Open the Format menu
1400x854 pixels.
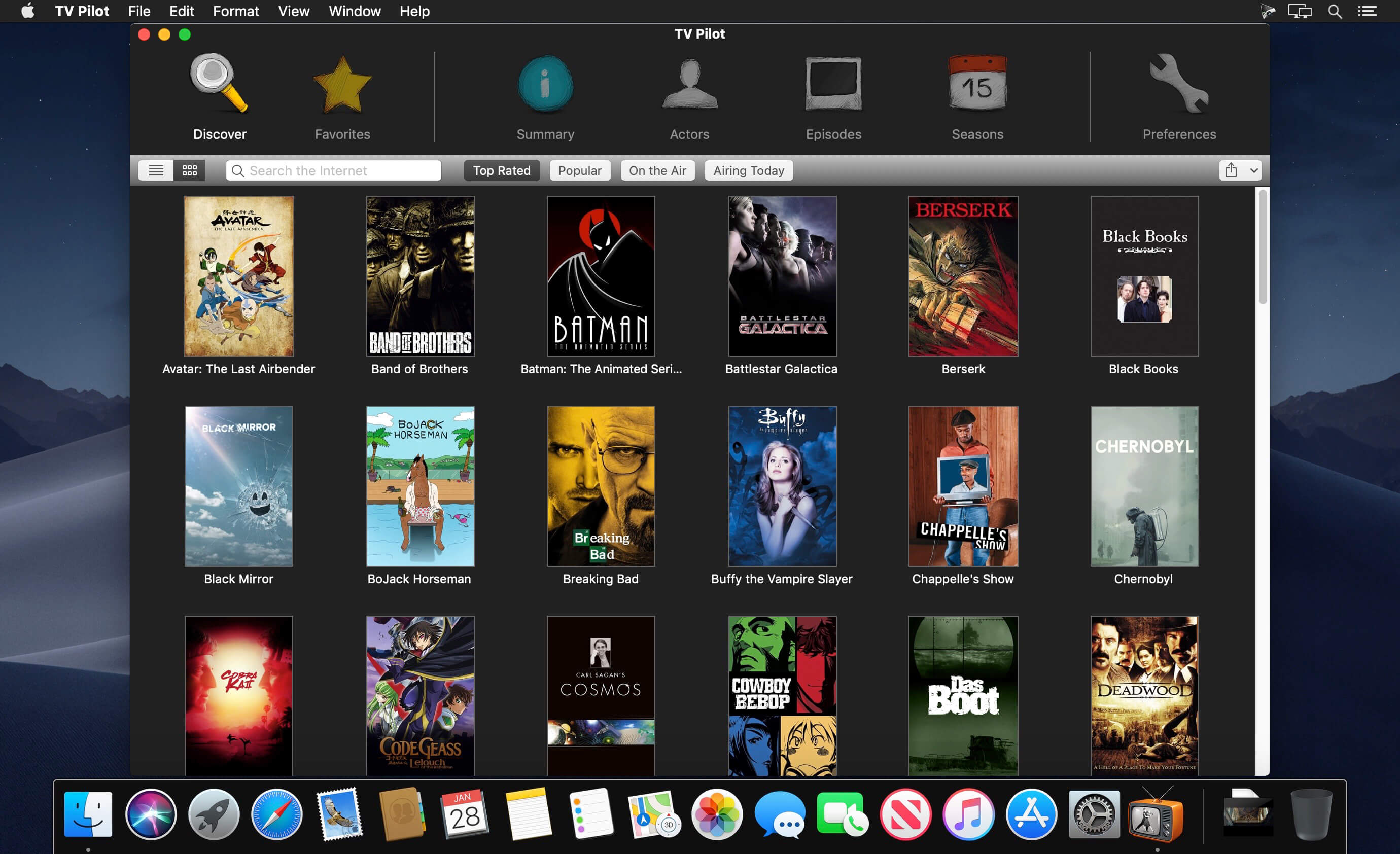[x=236, y=11]
